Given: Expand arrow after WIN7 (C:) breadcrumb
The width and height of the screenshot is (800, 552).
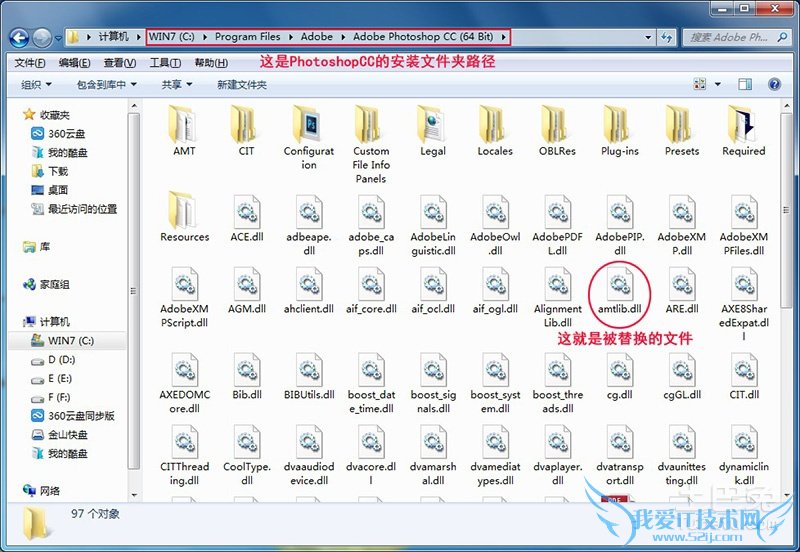Looking at the screenshot, I should (x=205, y=37).
